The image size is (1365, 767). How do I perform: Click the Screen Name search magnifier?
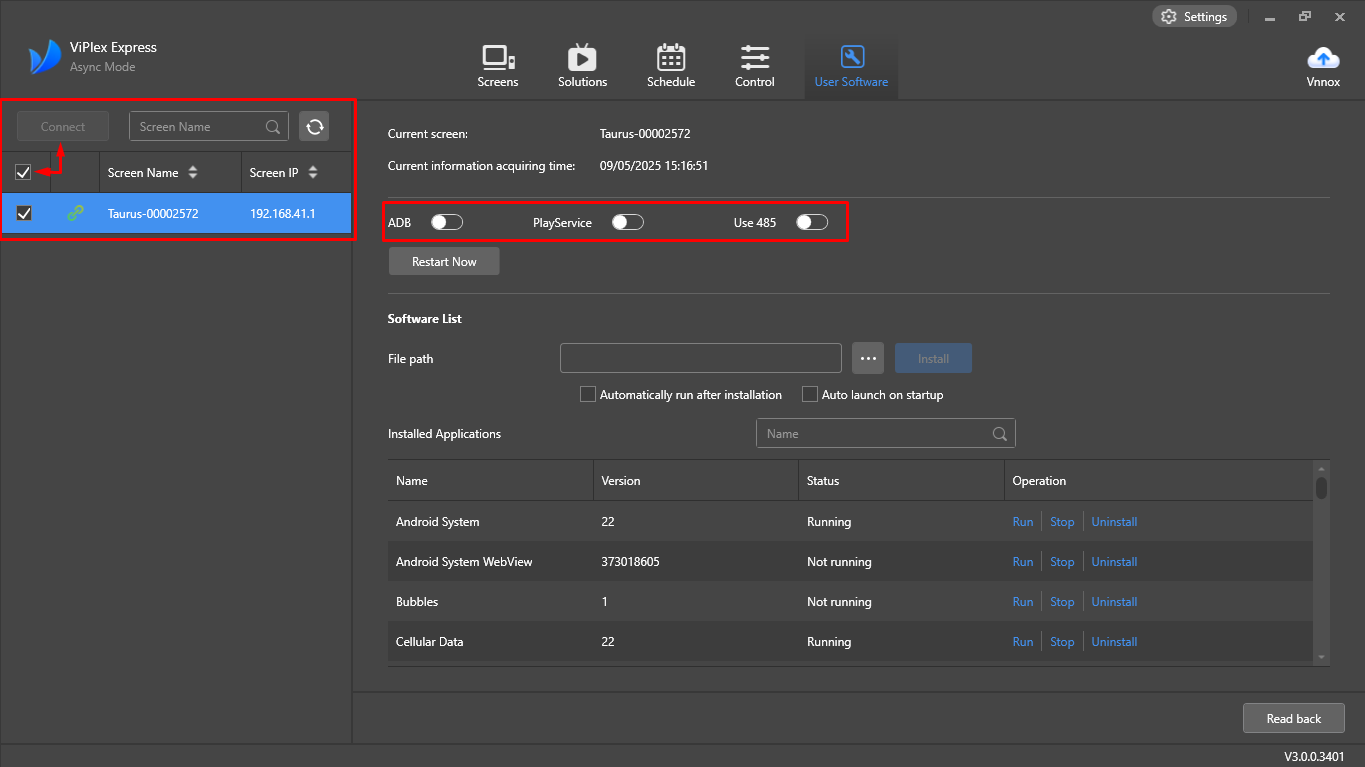273,127
